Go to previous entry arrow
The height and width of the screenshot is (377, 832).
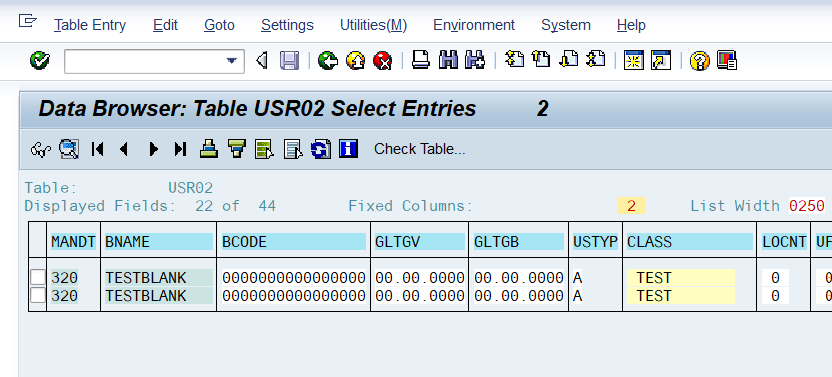tap(125, 149)
